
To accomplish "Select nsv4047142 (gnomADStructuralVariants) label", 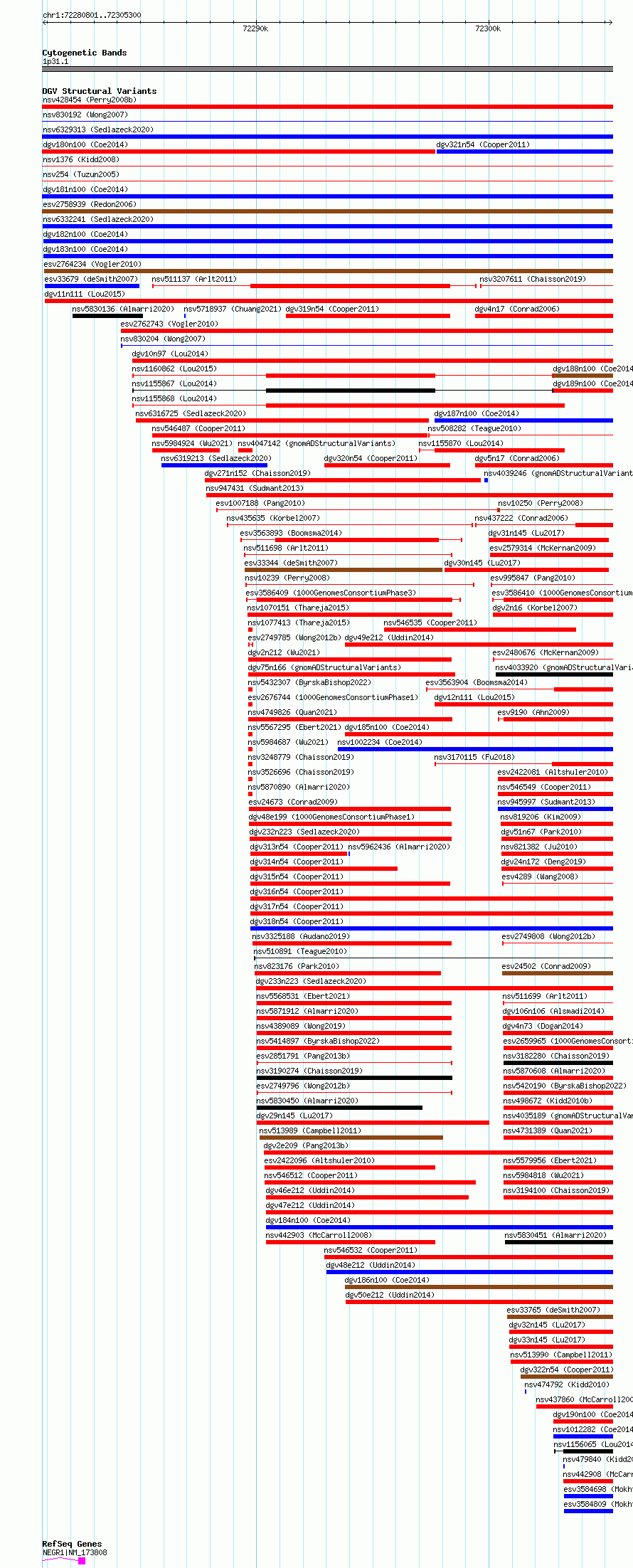I will (x=316, y=444).
